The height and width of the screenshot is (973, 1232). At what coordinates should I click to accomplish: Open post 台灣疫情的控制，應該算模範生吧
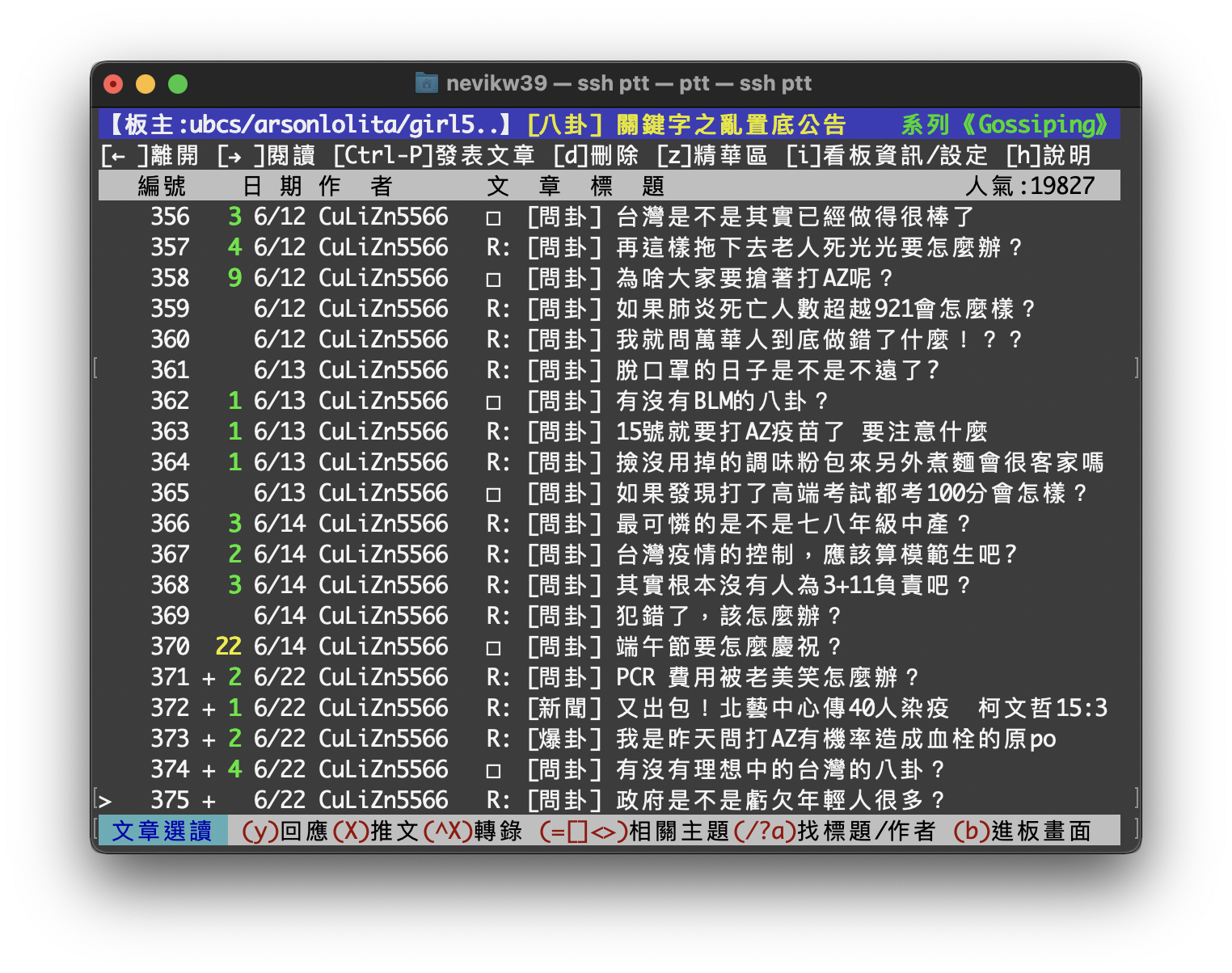click(x=816, y=554)
